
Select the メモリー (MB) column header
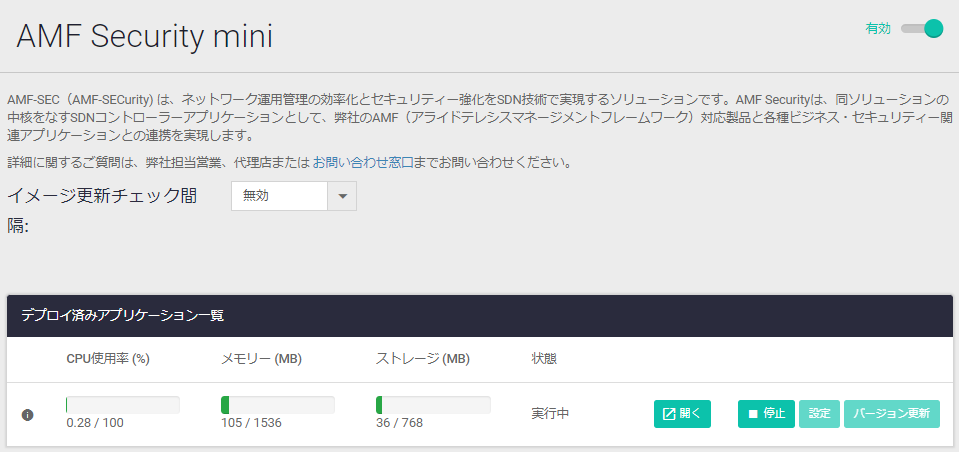tap(261, 359)
